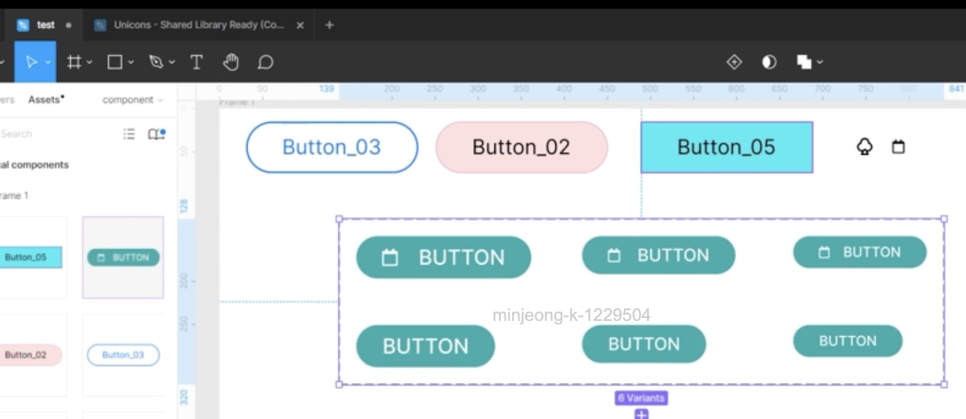The width and height of the screenshot is (966, 419).
Task: Expand the shape tools dropdown arrow
Action: pyautogui.click(x=131, y=62)
